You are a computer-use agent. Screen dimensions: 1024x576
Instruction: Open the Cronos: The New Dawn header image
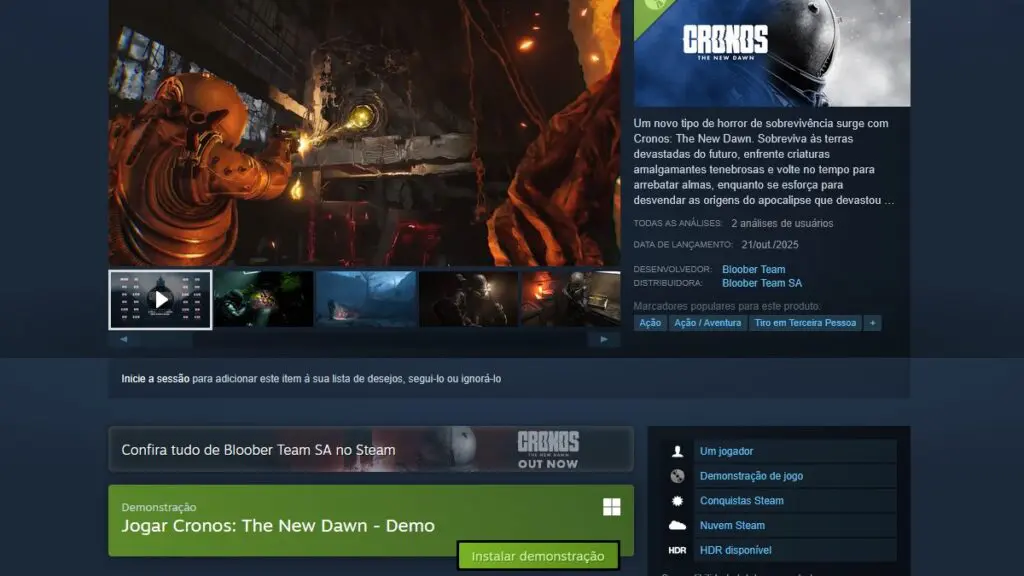771,52
